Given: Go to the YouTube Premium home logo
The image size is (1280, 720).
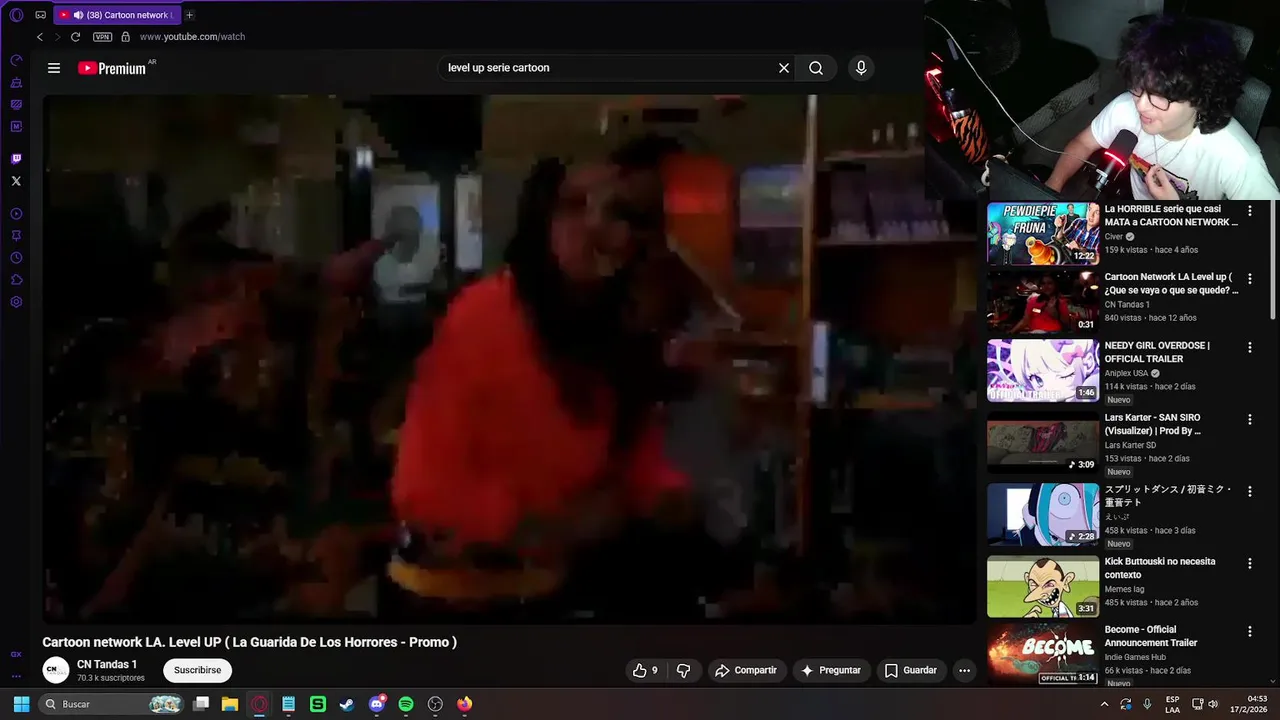Looking at the screenshot, I should [x=112, y=68].
